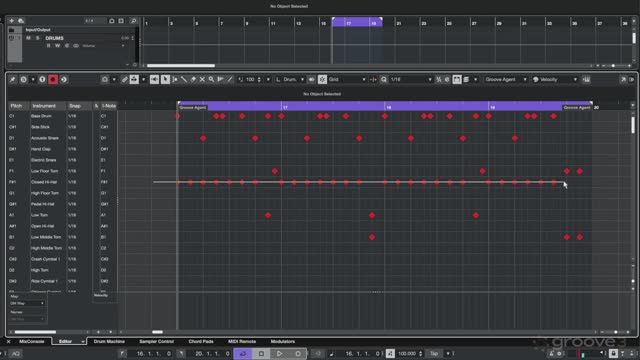Screen dimensions: 640x360
Task: Open the Editor tab dropdown arrow
Action: [x=83, y=342]
